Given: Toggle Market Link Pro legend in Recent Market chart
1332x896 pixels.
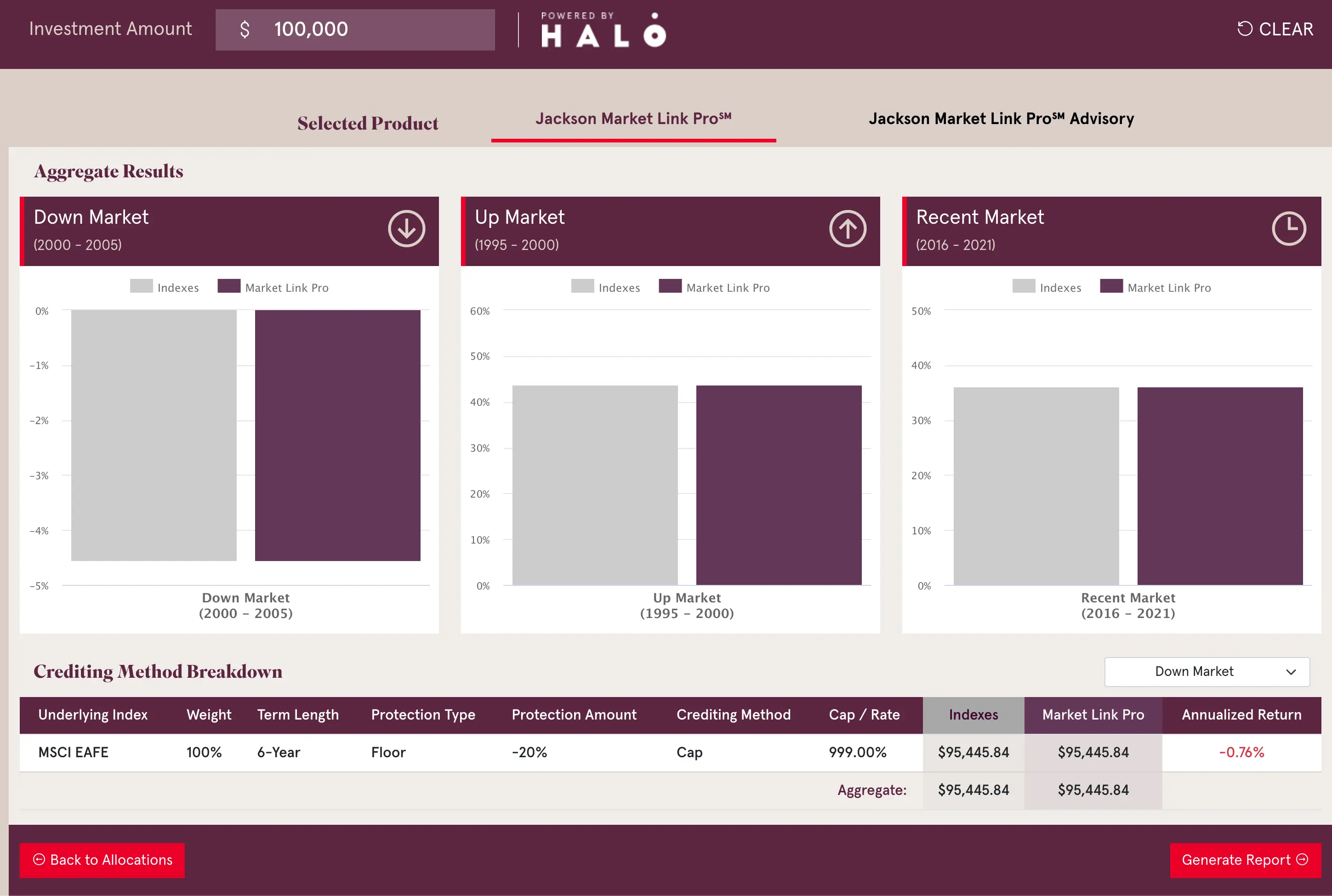Looking at the screenshot, I should pyautogui.click(x=1156, y=287).
